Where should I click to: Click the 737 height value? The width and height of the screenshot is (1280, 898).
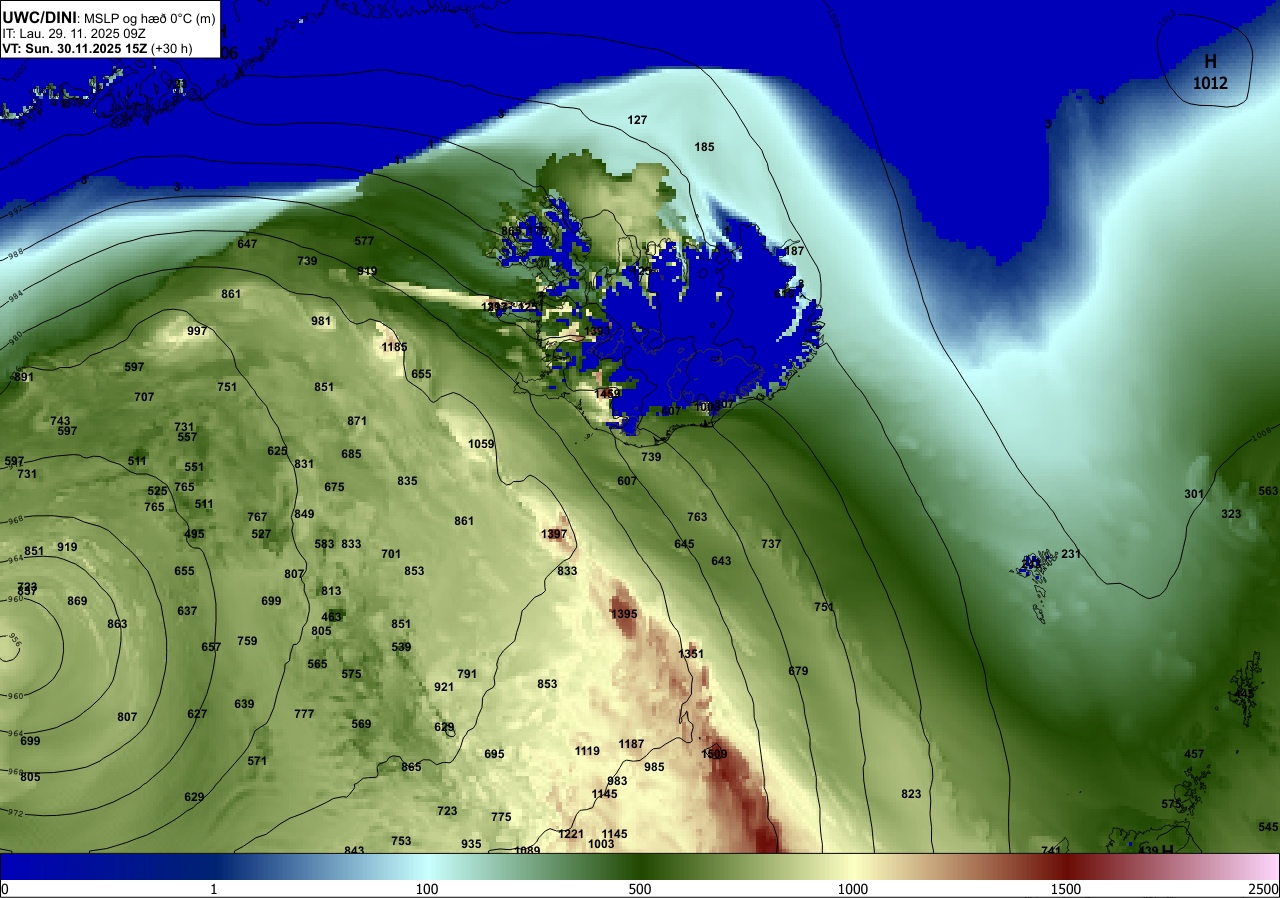tap(771, 544)
